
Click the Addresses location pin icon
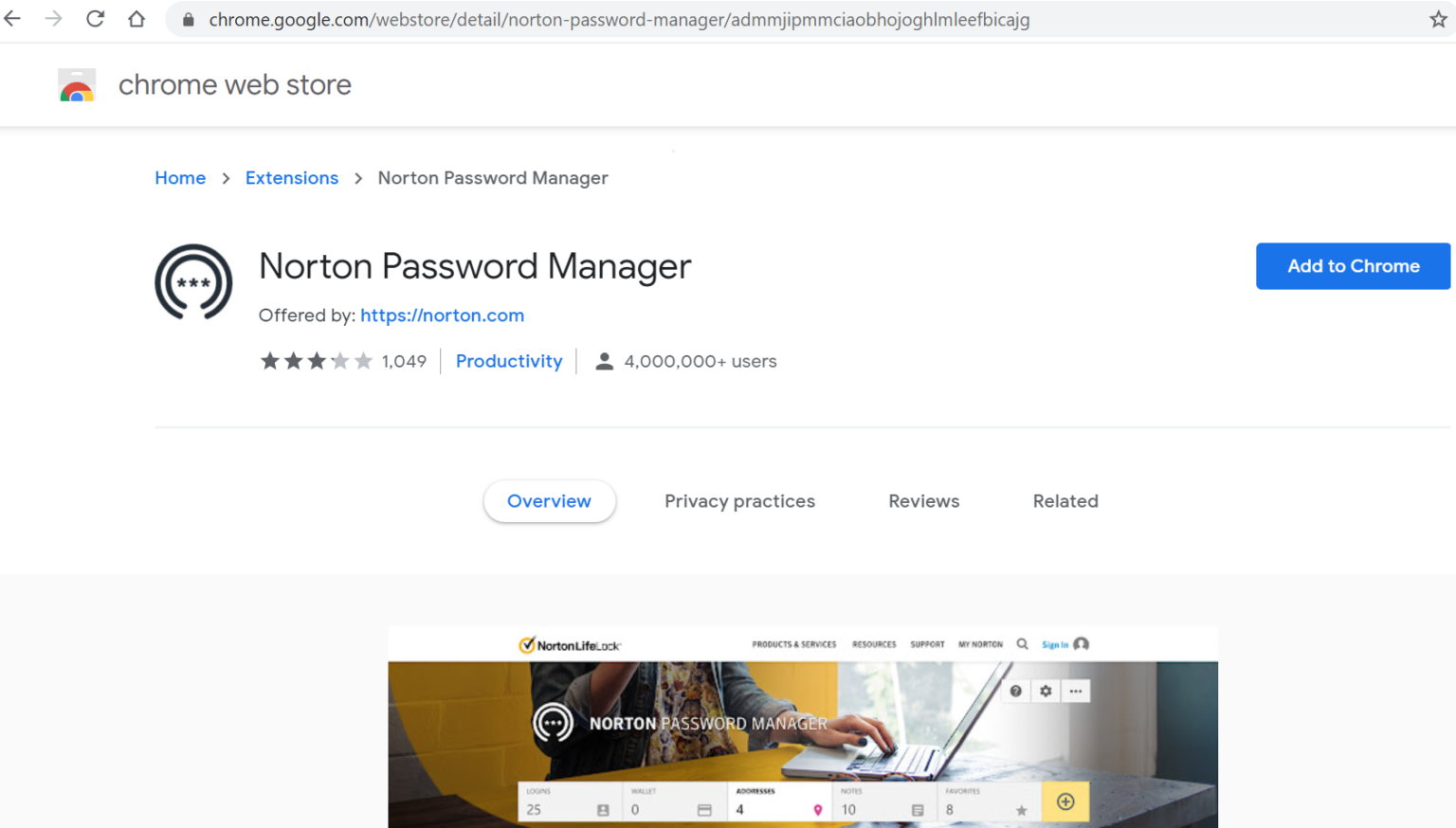[816, 810]
